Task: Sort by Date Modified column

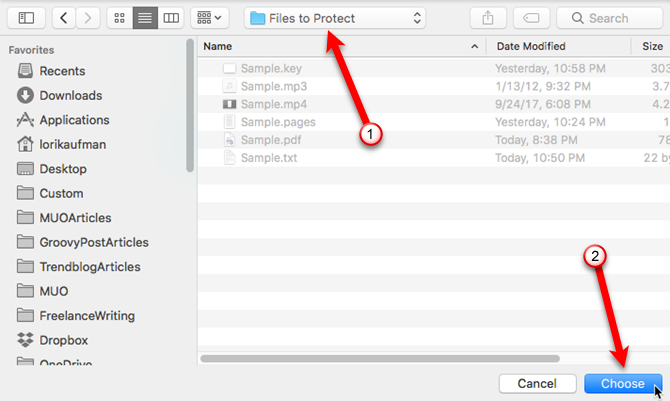Action: [x=555, y=46]
